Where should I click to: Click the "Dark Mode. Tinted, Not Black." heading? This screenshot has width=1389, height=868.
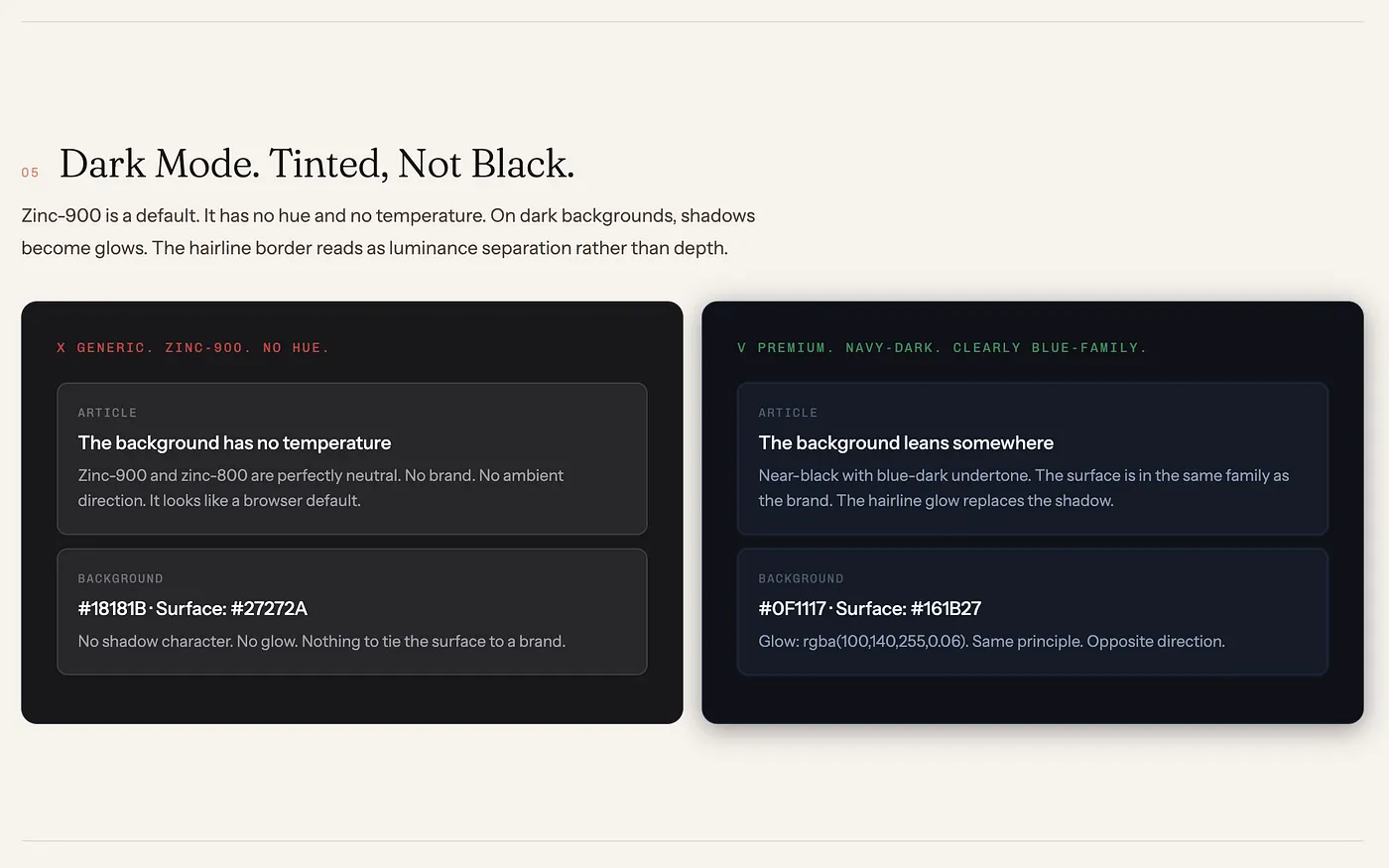pyautogui.click(x=316, y=165)
